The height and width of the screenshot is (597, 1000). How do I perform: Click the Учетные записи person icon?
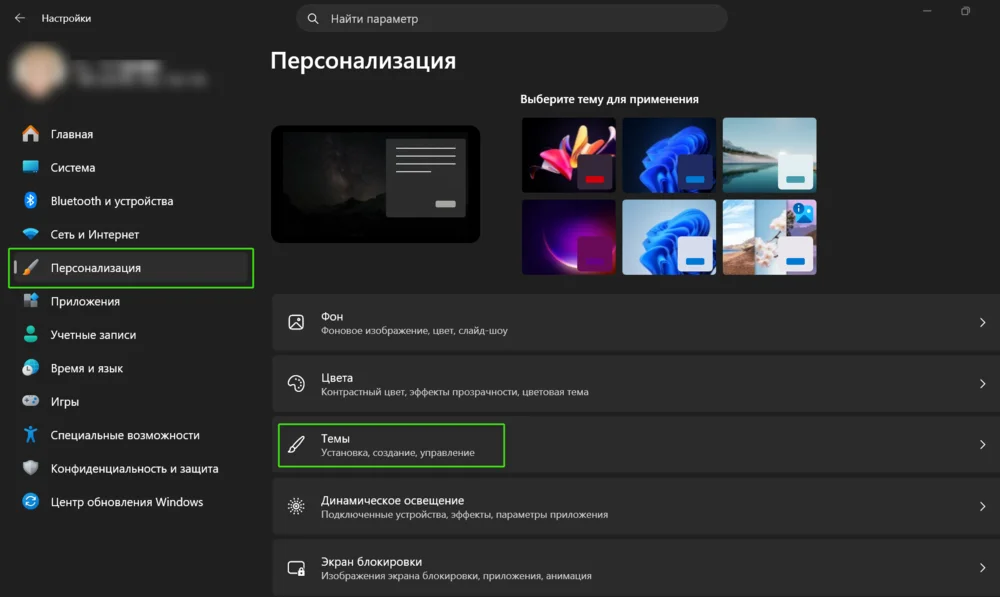tap(30, 334)
